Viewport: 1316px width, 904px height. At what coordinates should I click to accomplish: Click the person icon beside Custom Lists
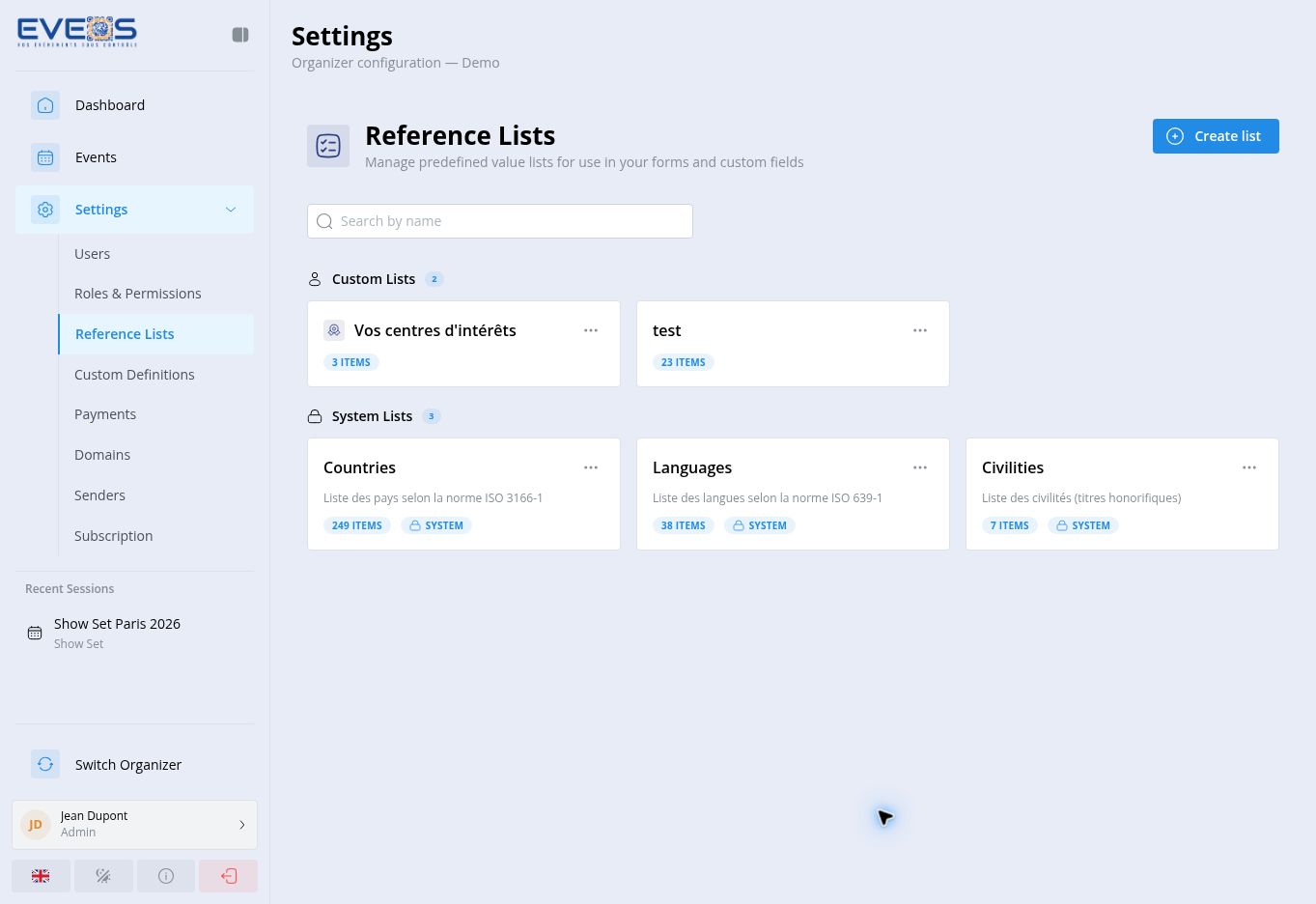[x=315, y=279]
